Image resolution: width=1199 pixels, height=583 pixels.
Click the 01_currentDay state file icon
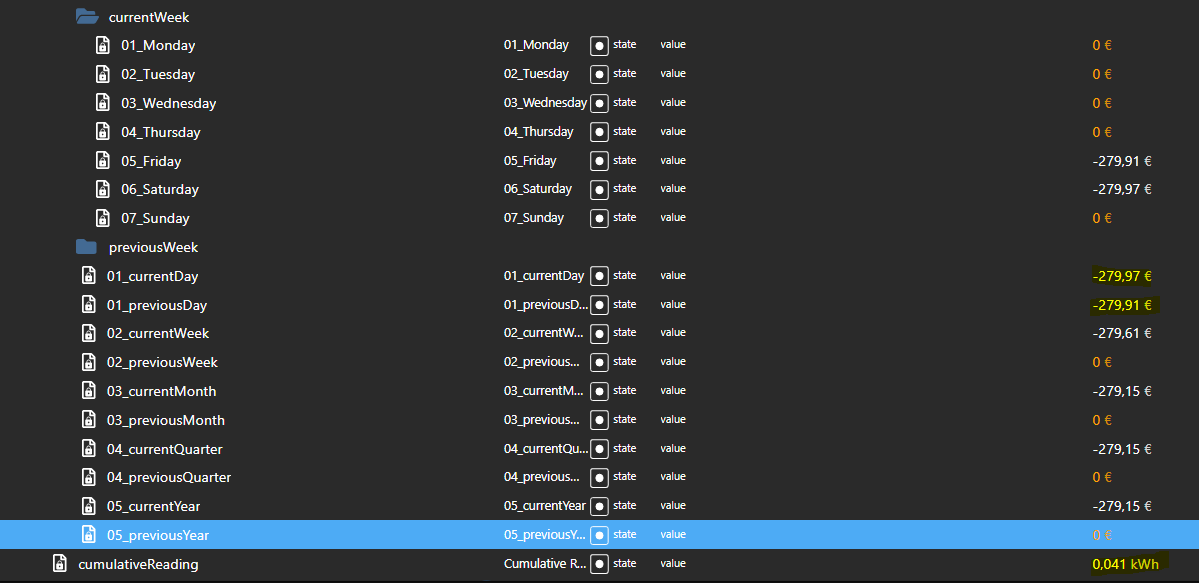pos(89,275)
